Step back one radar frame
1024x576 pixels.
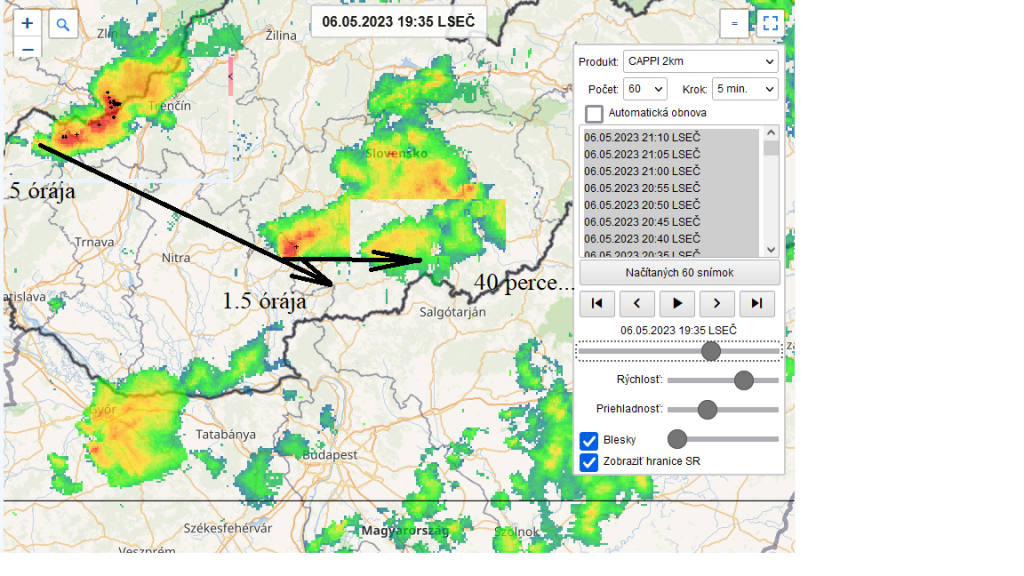637,302
